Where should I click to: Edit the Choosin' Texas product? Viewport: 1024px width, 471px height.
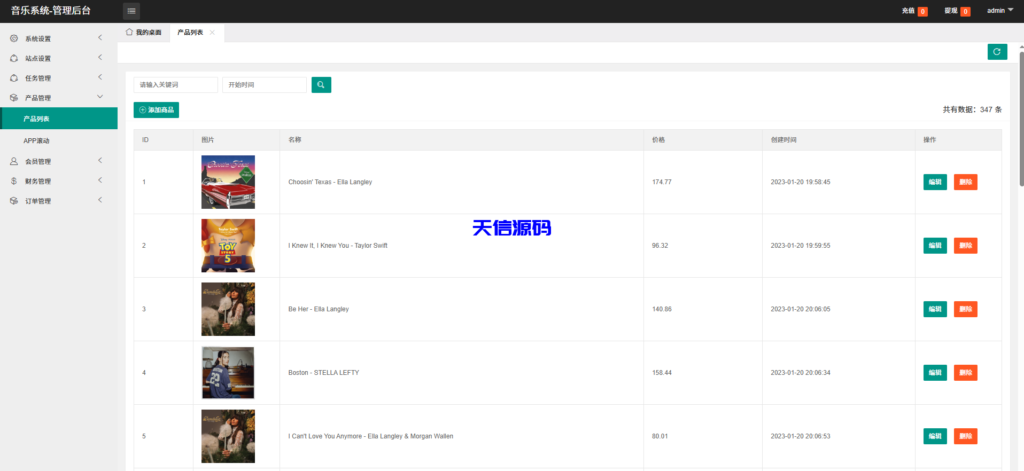935,182
